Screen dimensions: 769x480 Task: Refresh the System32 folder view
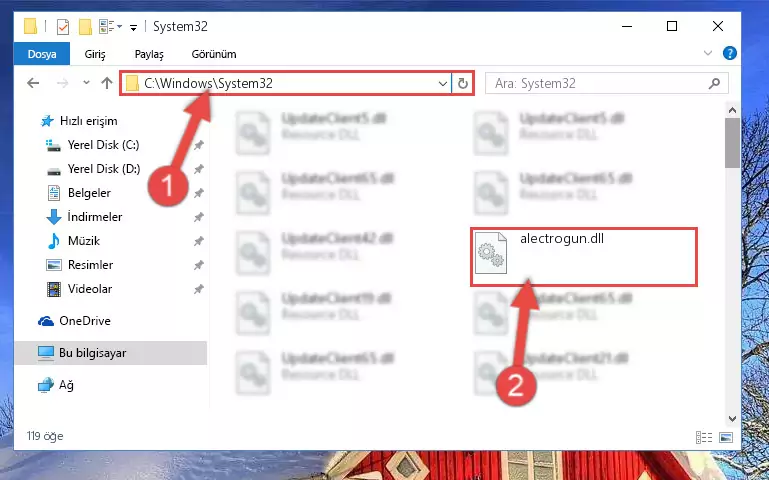pyautogui.click(x=462, y=84)
